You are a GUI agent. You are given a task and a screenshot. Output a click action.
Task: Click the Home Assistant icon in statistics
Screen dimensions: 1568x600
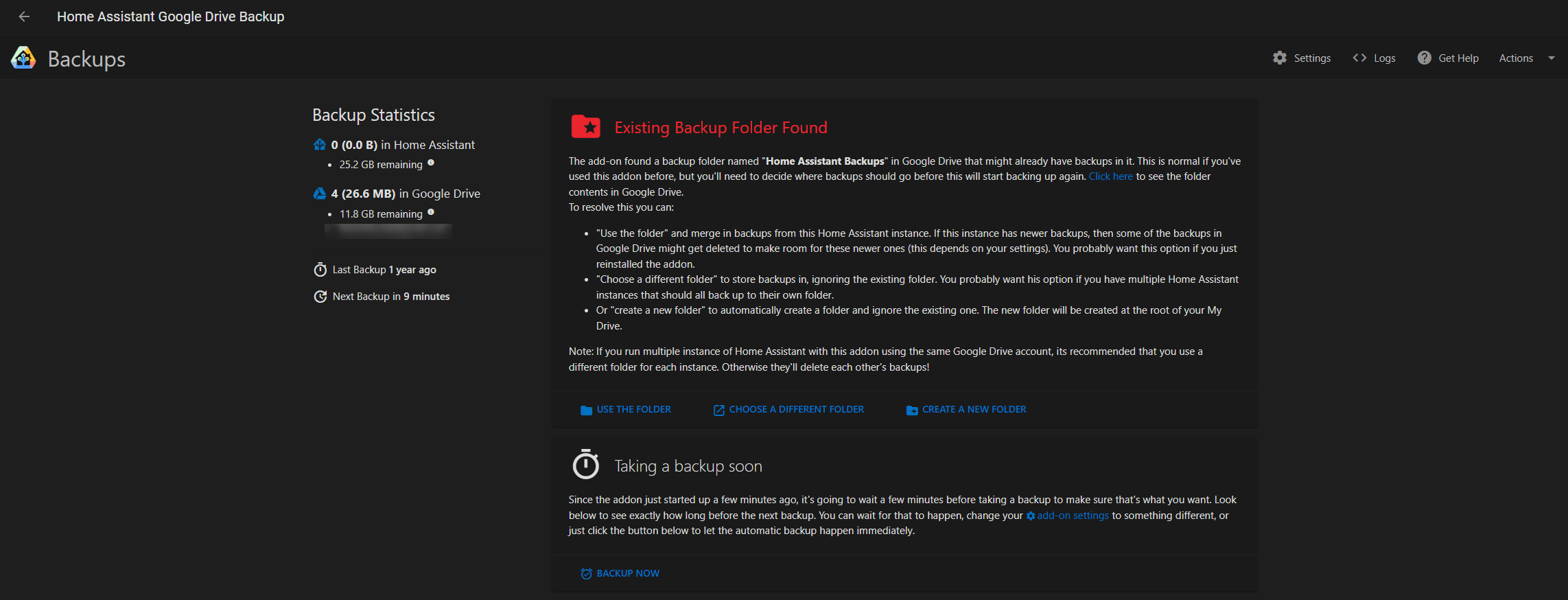(x=320, y=145)
